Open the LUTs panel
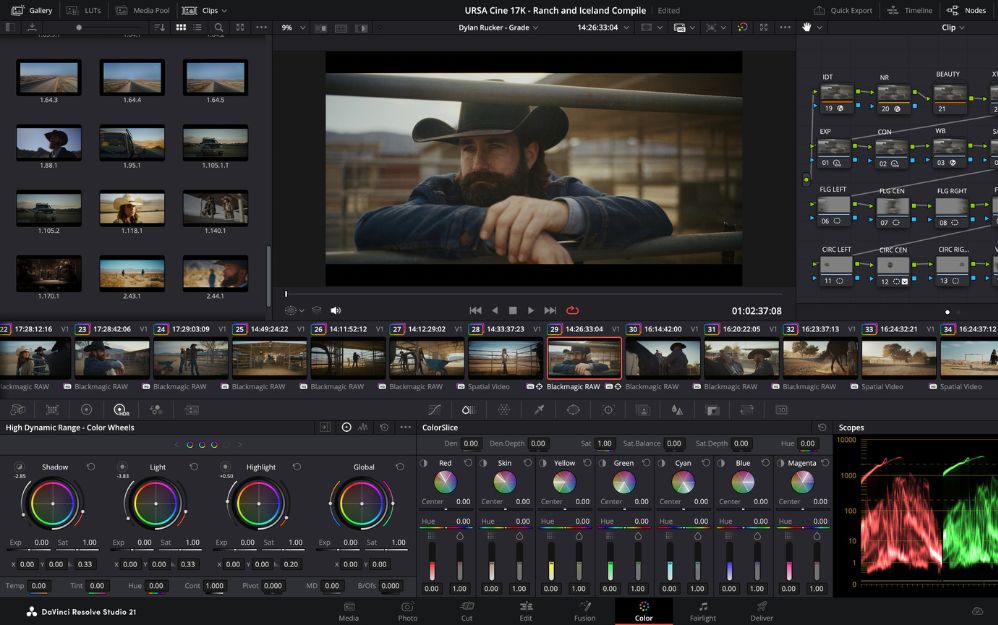This screenshot has height=625, width=998. 84,10
